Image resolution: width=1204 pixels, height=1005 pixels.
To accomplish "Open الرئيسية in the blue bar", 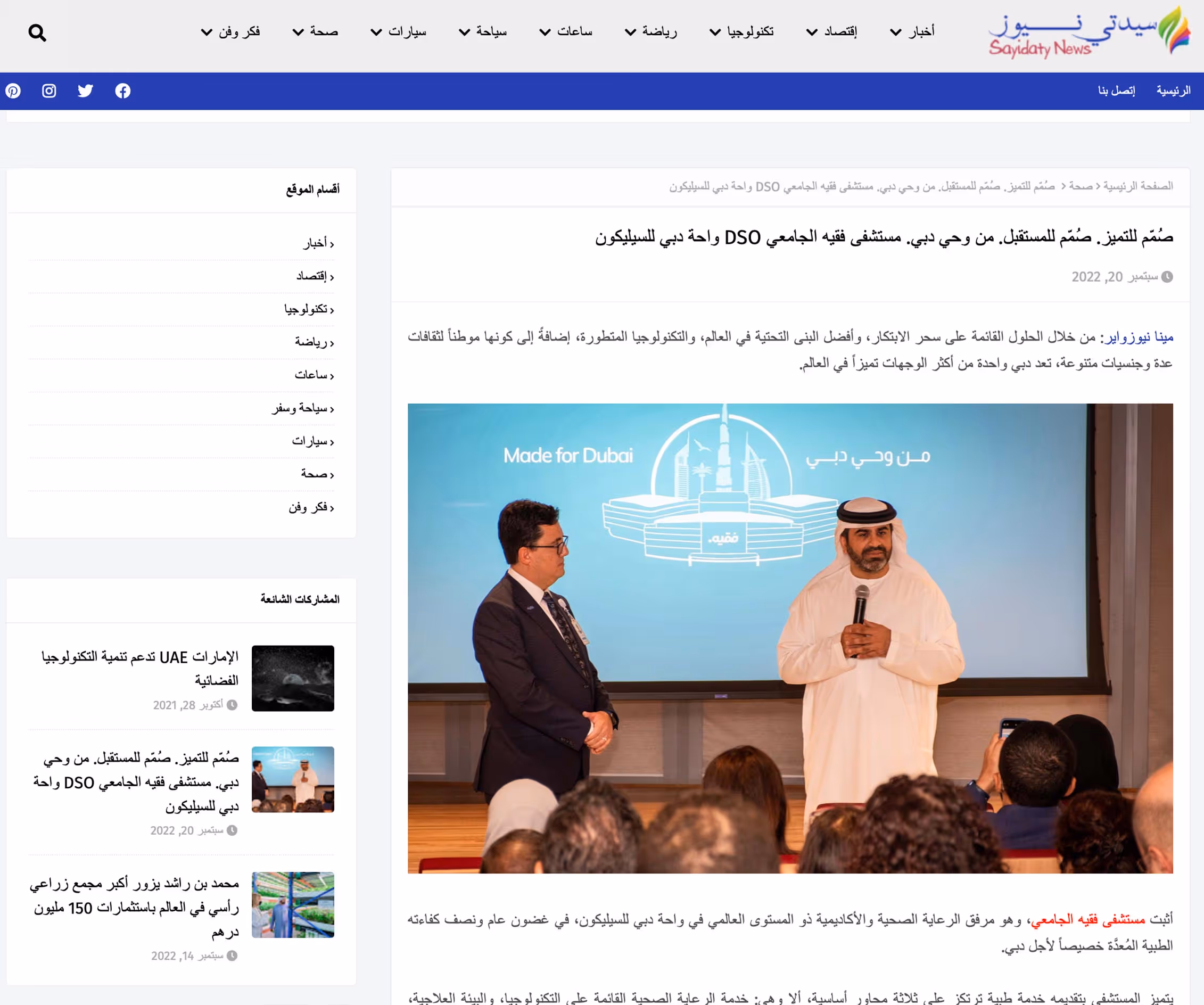I will [x=1173, y=90].
